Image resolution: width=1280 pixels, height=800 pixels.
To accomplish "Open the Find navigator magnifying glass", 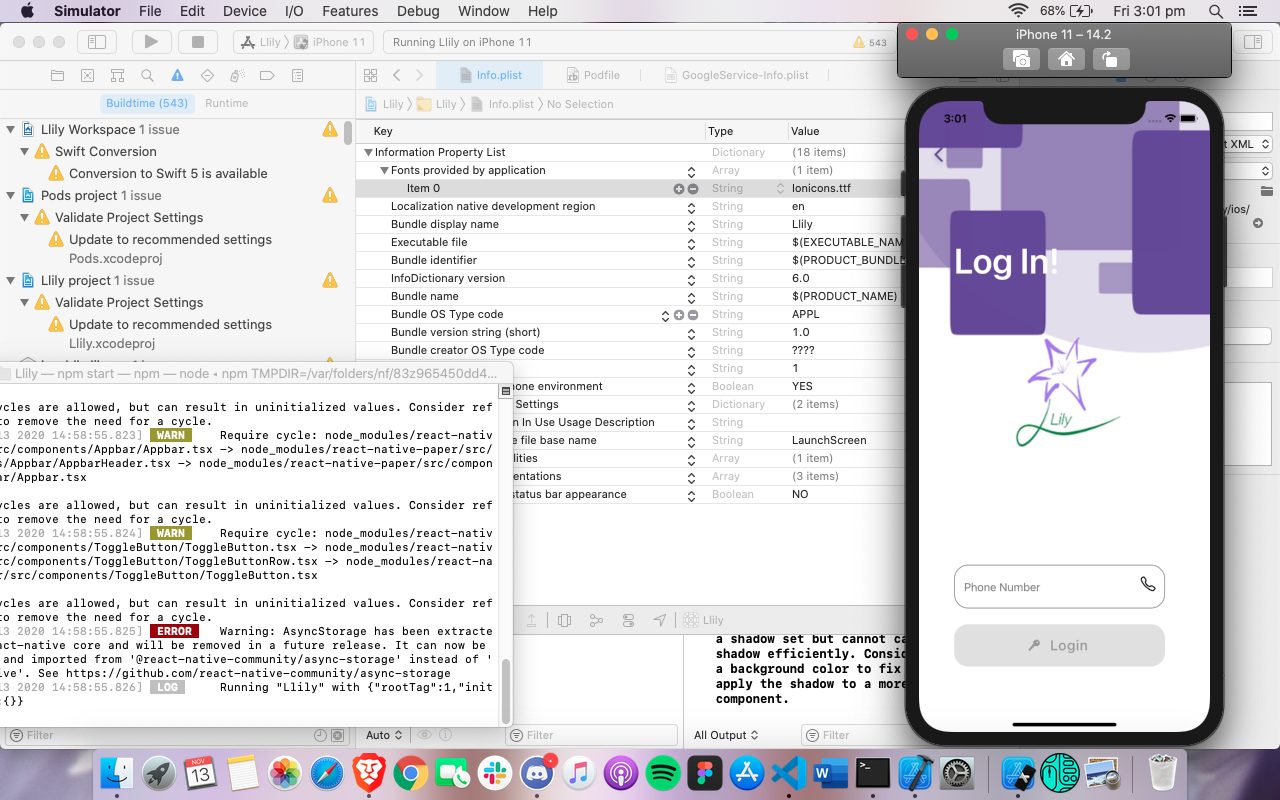I will click(x=147, y=74).
